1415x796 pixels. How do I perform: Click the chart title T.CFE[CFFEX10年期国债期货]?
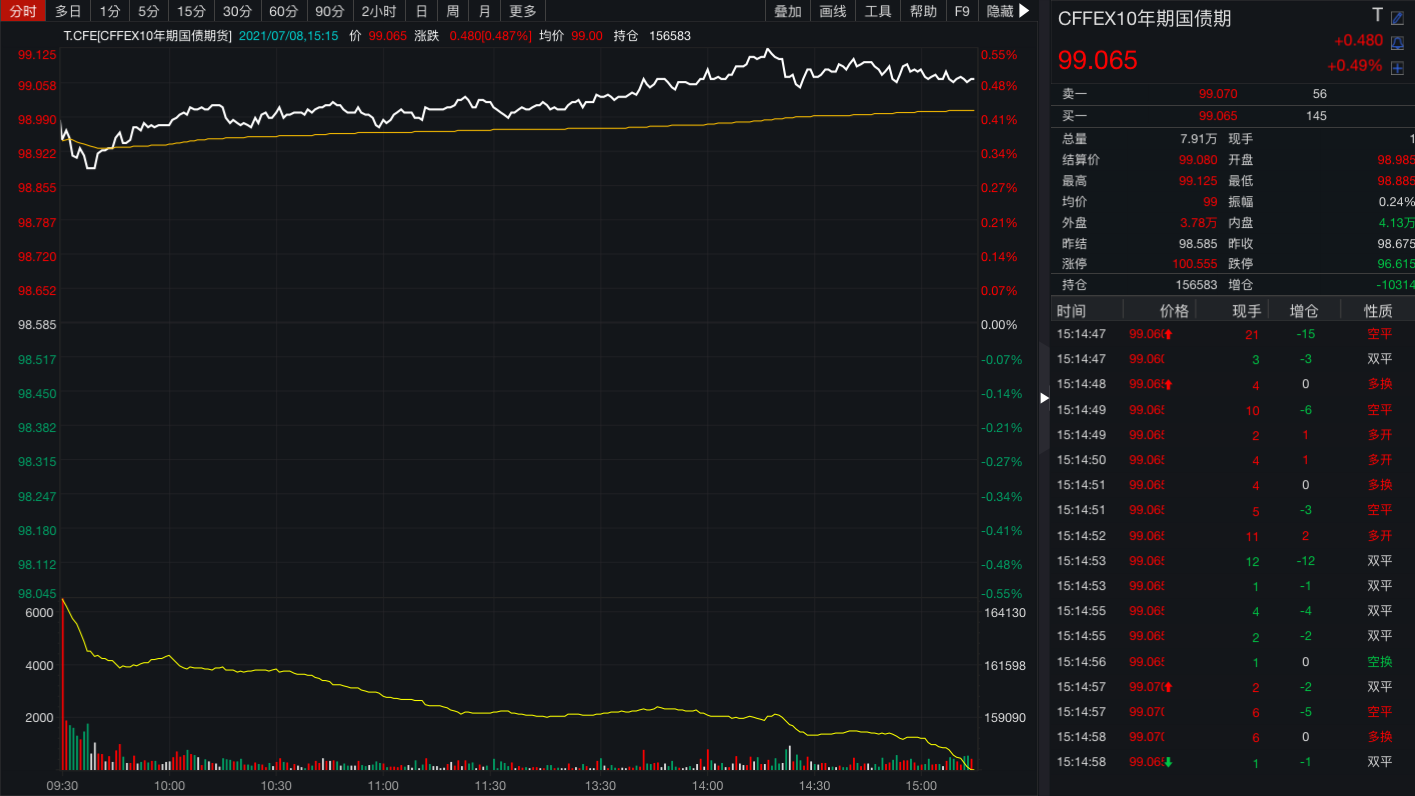(x=147, y=35)
